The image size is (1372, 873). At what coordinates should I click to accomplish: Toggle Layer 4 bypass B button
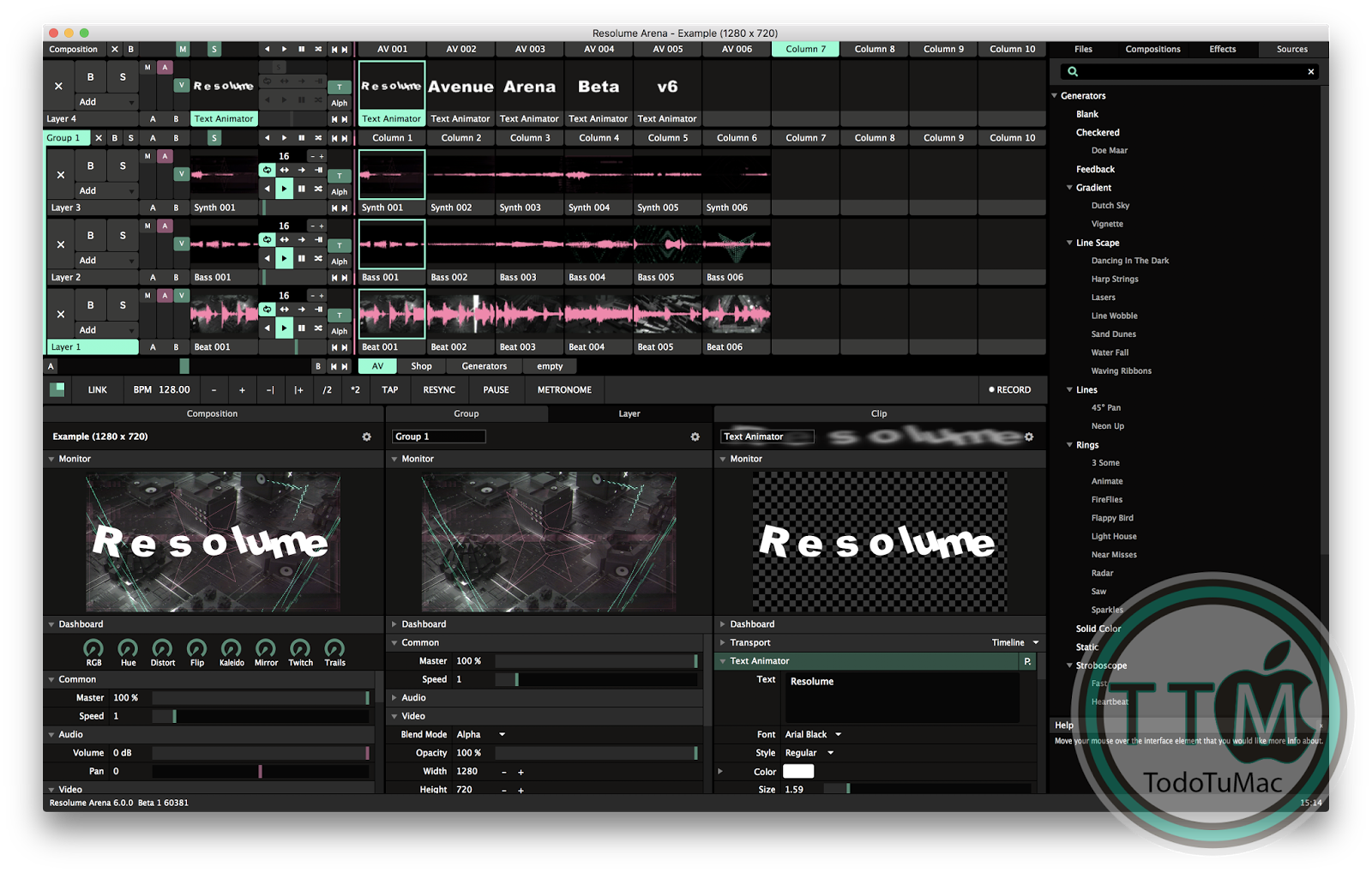pyautogui.click(x=90, y=77)
